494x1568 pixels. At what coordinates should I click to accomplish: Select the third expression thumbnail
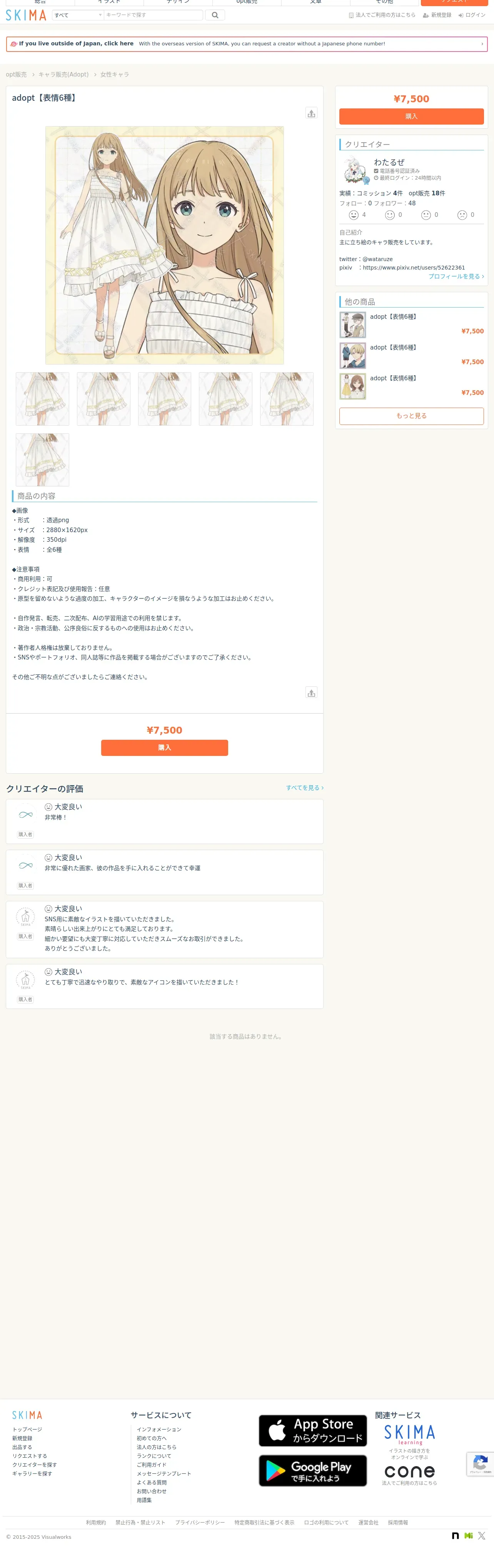164,399
